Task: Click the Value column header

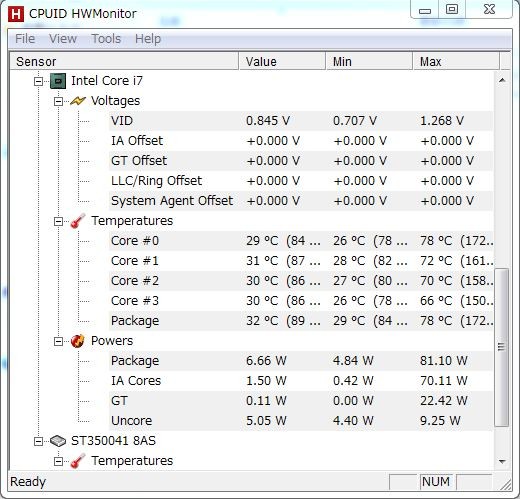Action: coord(282,61)
